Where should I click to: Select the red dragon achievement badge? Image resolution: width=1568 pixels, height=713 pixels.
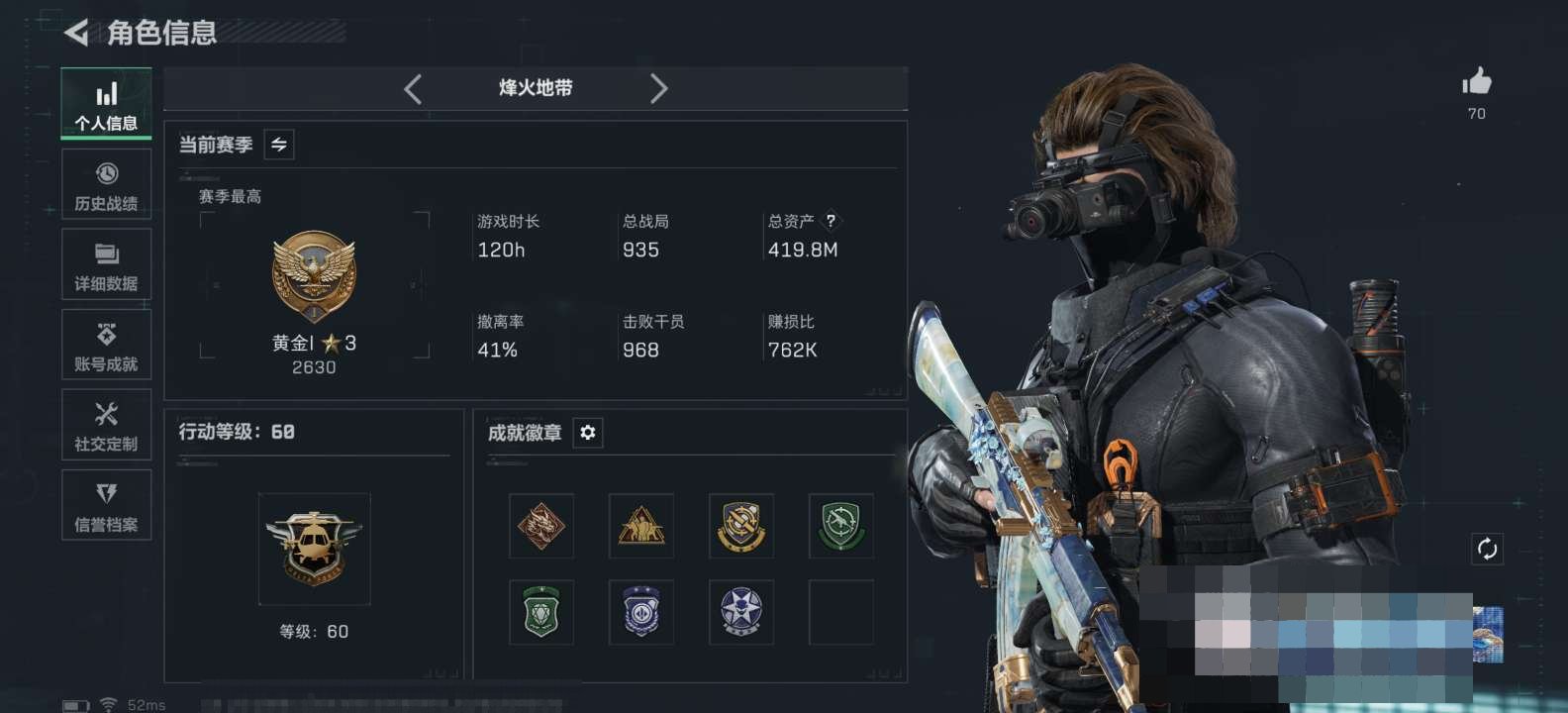click(541, 526)
